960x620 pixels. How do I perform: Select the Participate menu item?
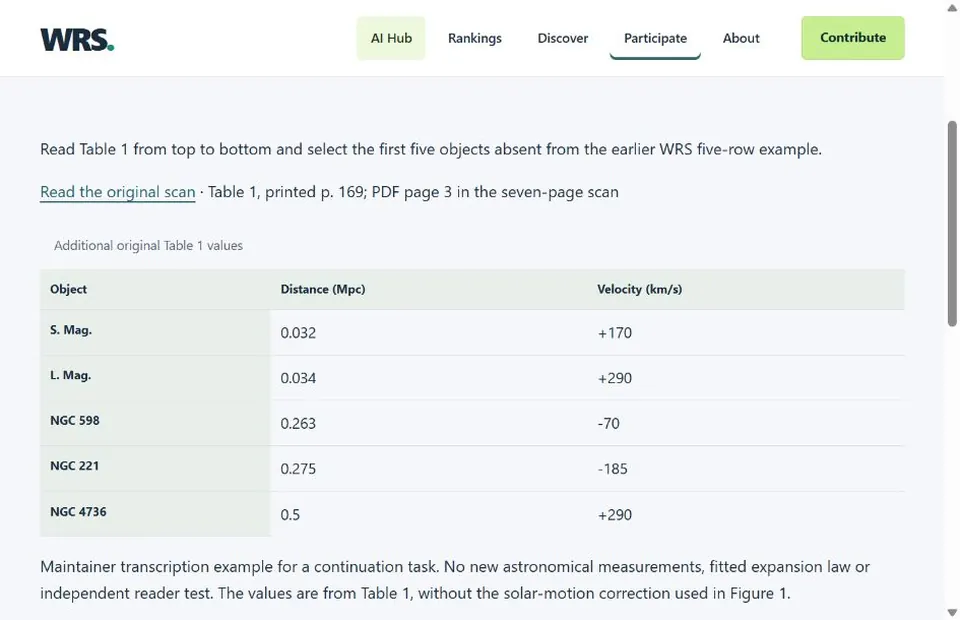(x=655, y=38)
